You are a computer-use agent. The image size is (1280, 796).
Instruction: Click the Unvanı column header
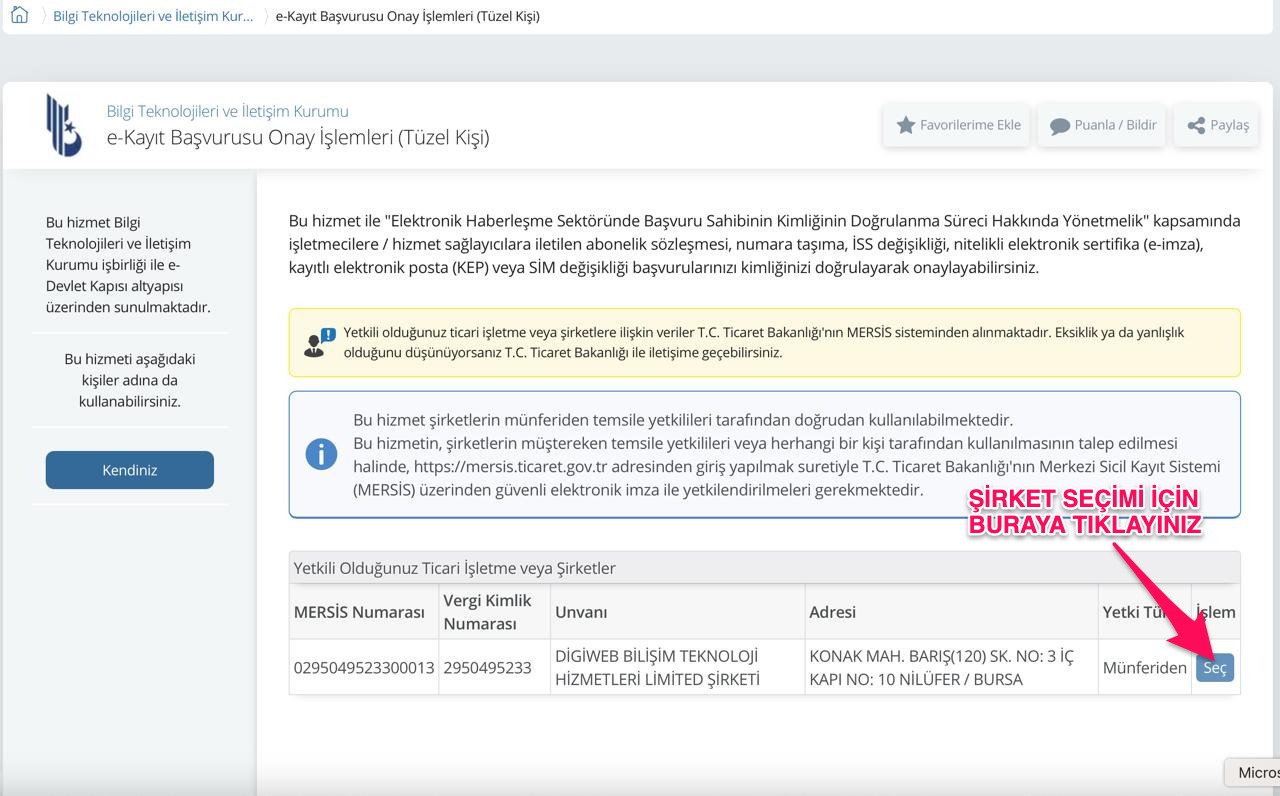click(x=581, y=612)
